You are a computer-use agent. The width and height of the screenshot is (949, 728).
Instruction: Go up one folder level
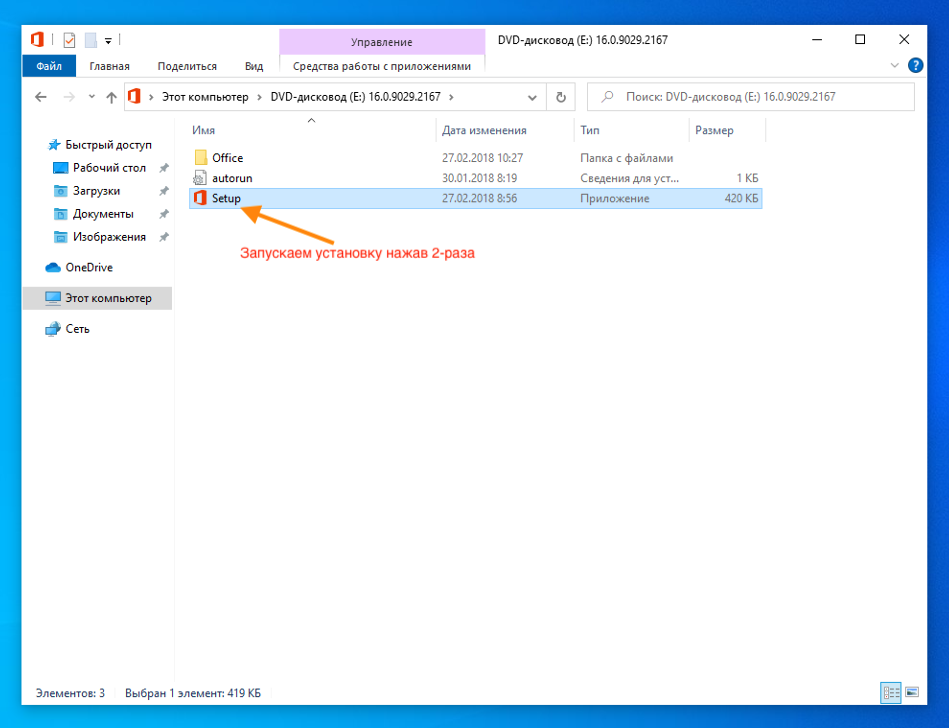click(x=111, y=97)
